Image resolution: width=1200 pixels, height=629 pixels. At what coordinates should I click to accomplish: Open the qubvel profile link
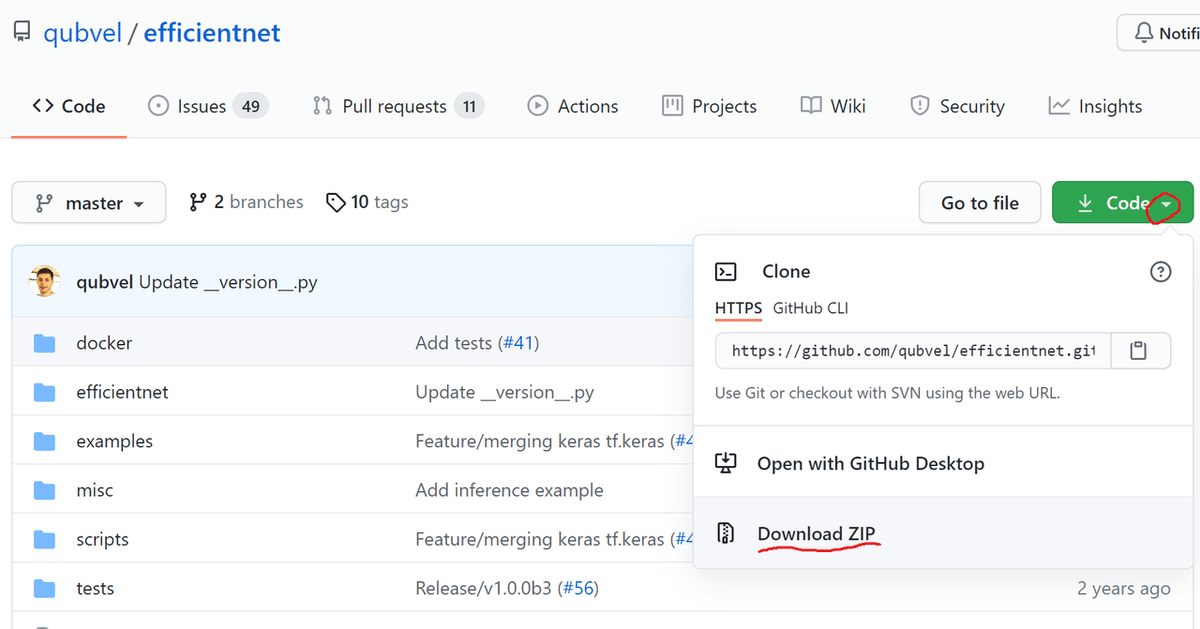(83, 32)
